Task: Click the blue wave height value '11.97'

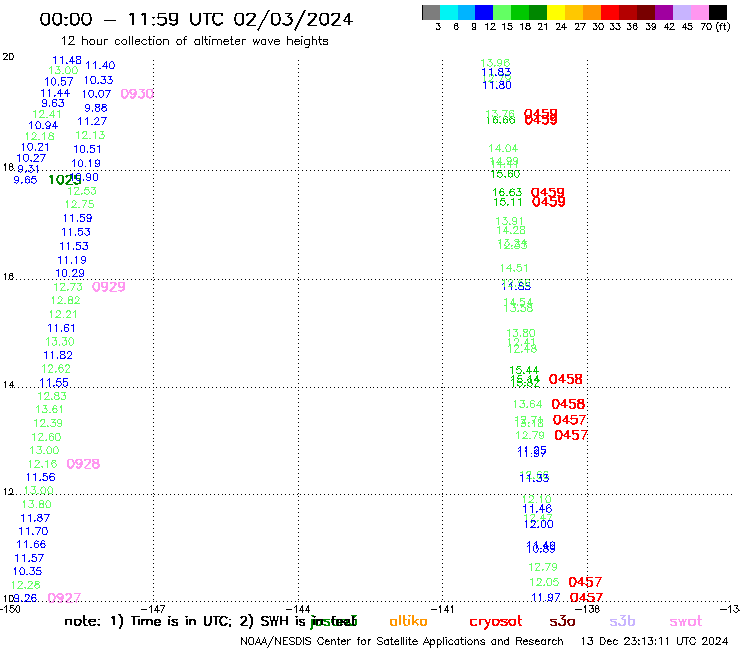Action: (x=546, y=598)
